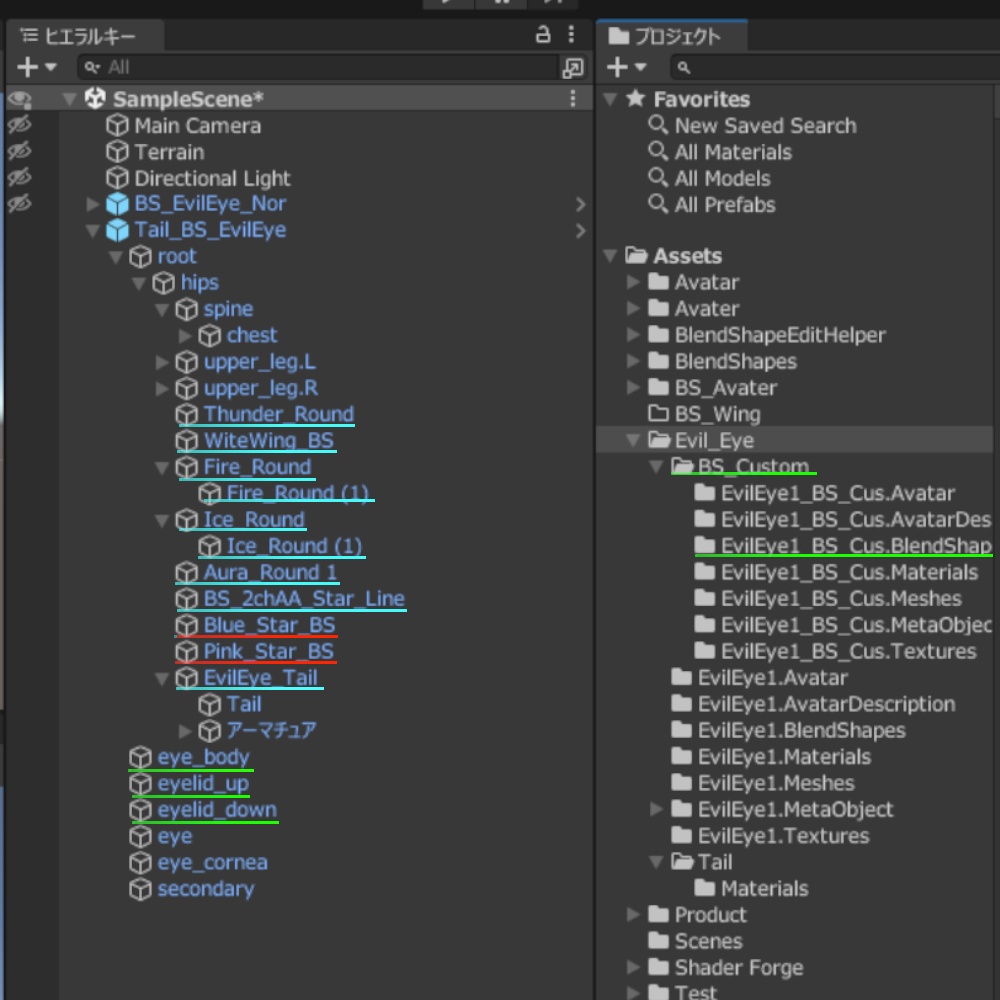The width and height of the screenshot is (1000, 1000).
Task: Click the Project panel plus create button
Action: click(617, 67)
